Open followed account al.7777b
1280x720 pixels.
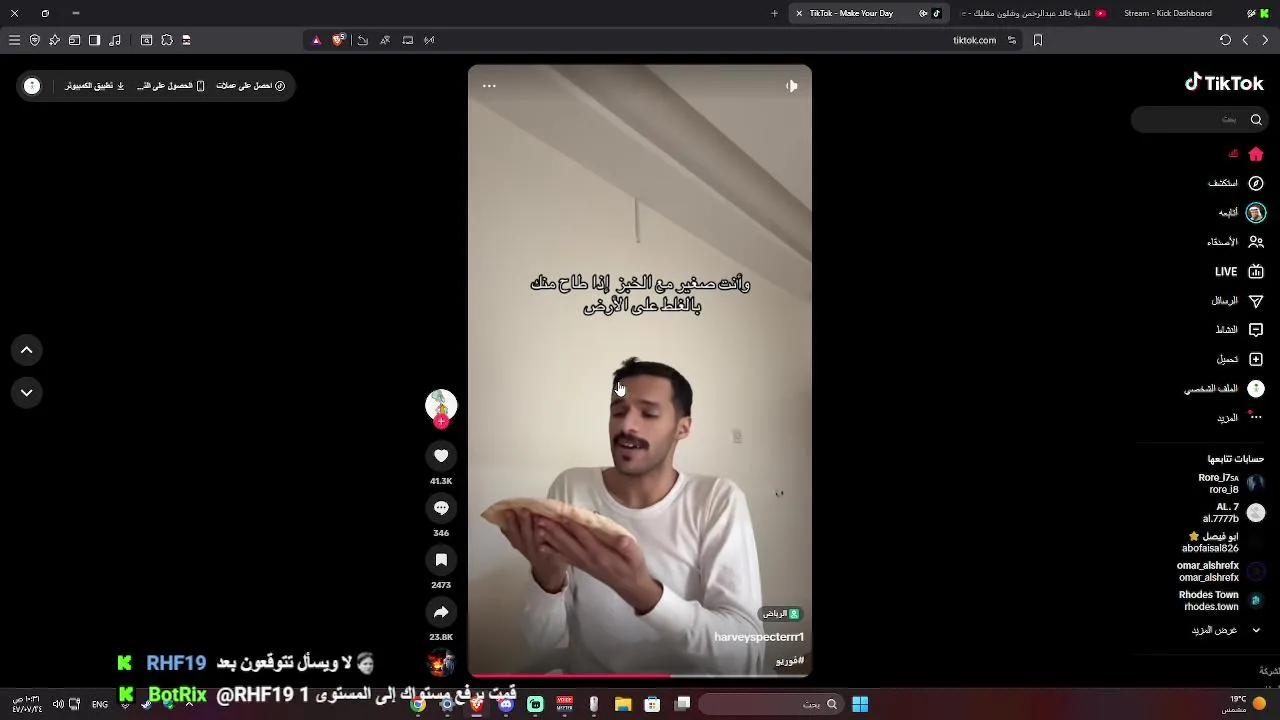coord(1233,513)
